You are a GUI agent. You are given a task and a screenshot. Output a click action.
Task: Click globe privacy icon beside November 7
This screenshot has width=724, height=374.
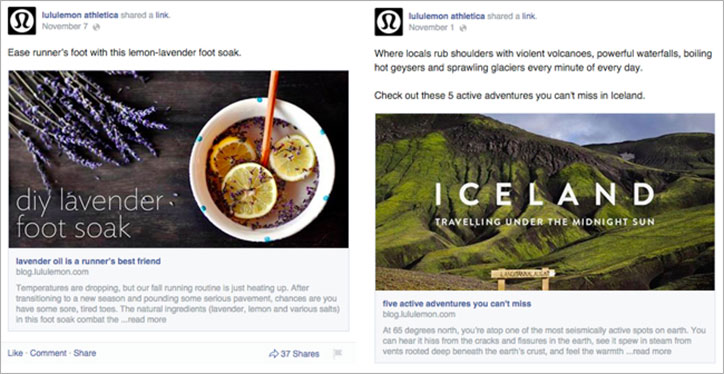tap(97, 27)
